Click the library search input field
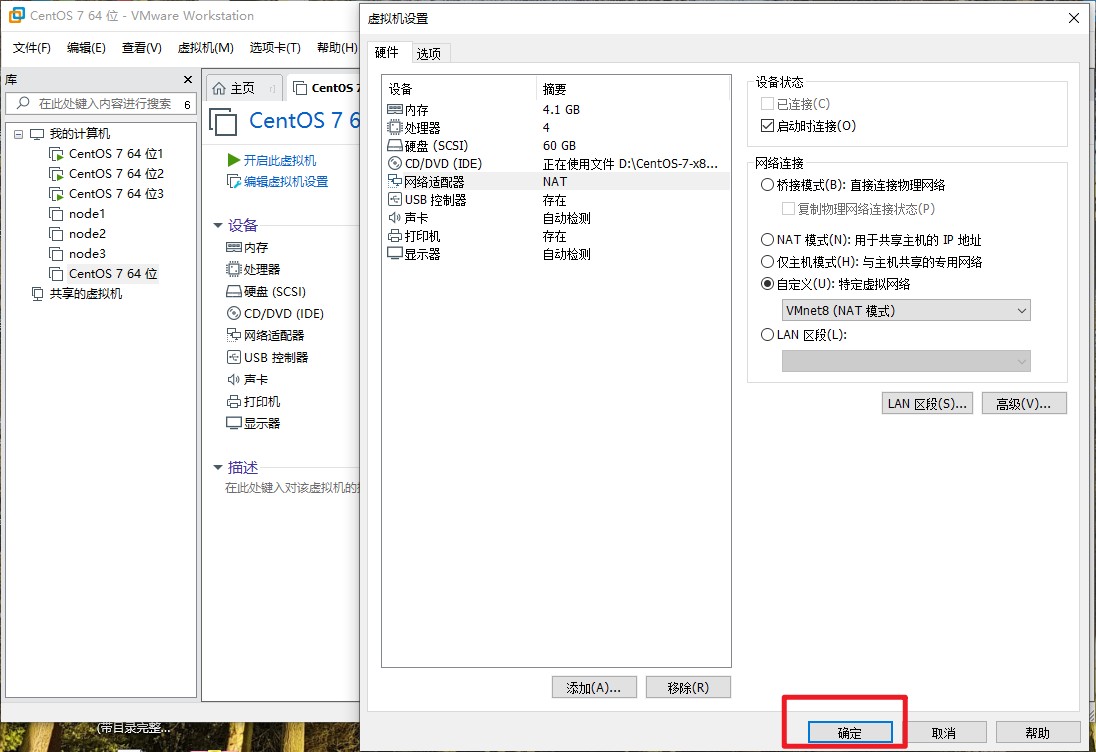This screenshot has width=1096, height=752. click(101, 103)
